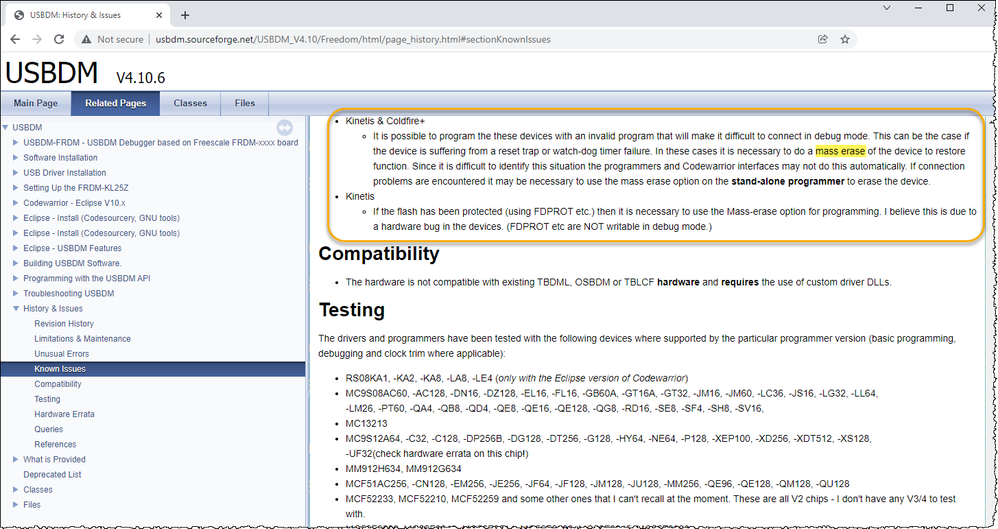The height and width of the screenshot is (529, 998).
Task: Open the Files tab
Action: click(244, 103)
